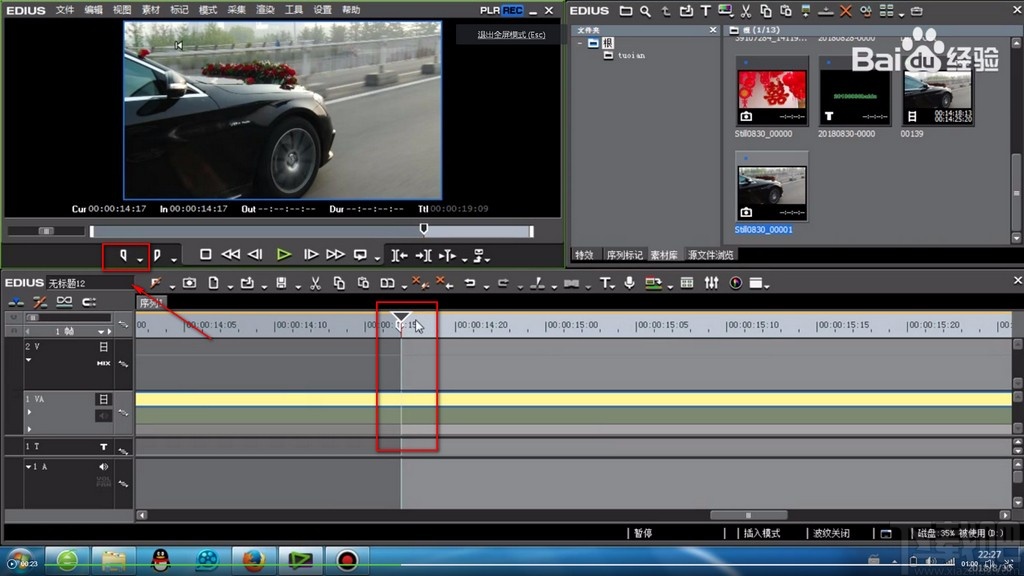Viewport: 1024px width, 576px height.
Task: Toggle the video channel icon on 1 VA track
Action: 103,399
